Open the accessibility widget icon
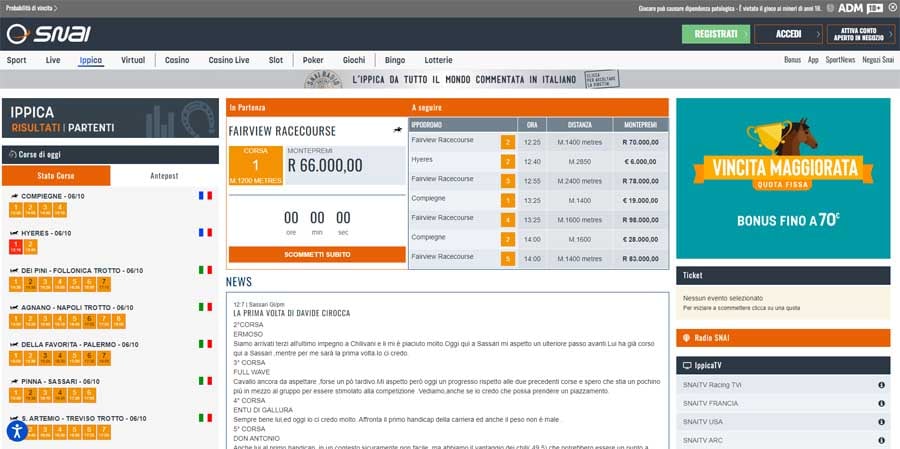Image resolution: width=900 pixels, height=449 pixels. (17, 431)
